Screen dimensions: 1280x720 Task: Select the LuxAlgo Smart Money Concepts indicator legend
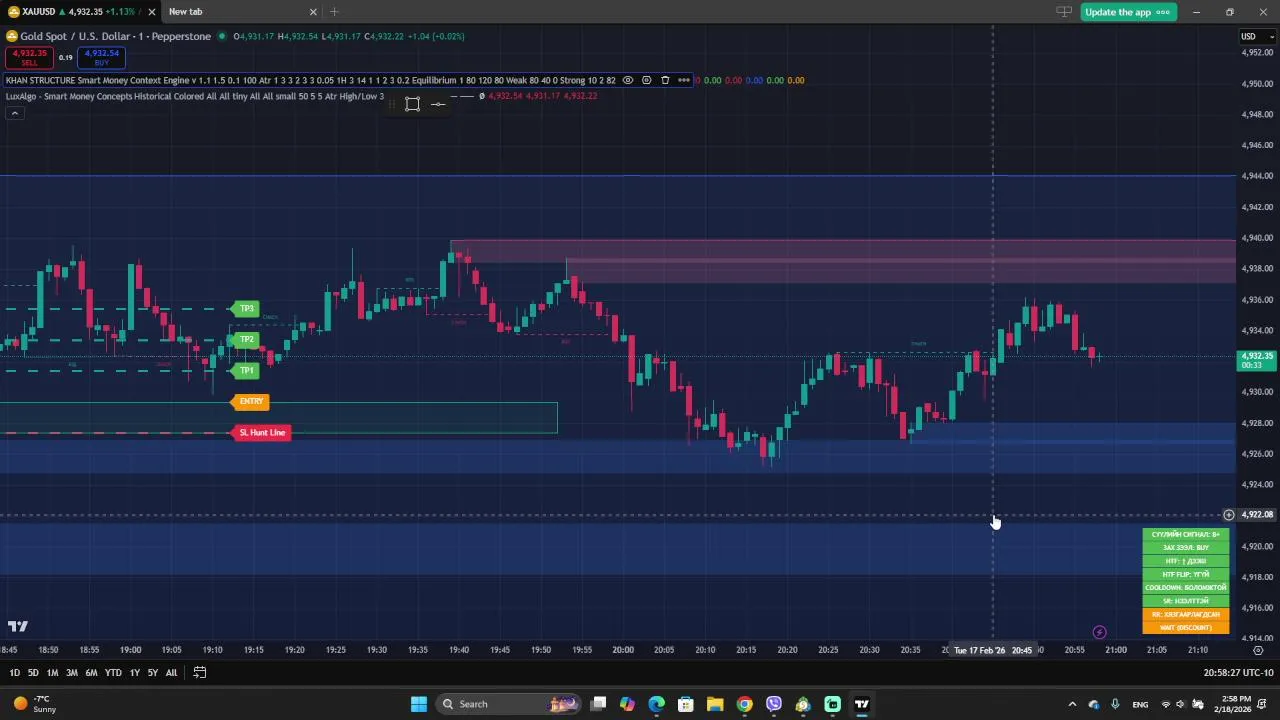point(195,96)
